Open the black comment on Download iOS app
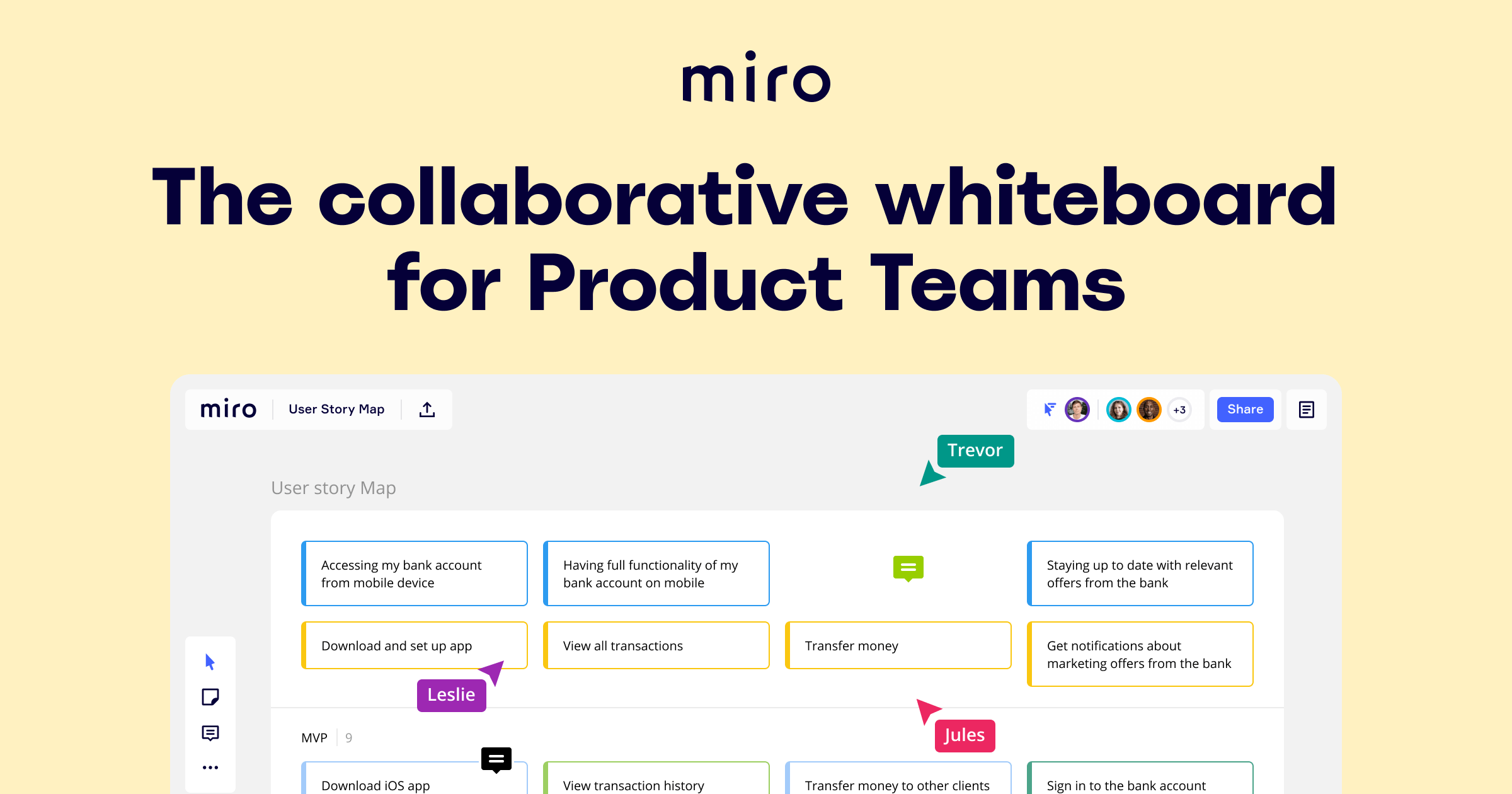 pos(496,759)
